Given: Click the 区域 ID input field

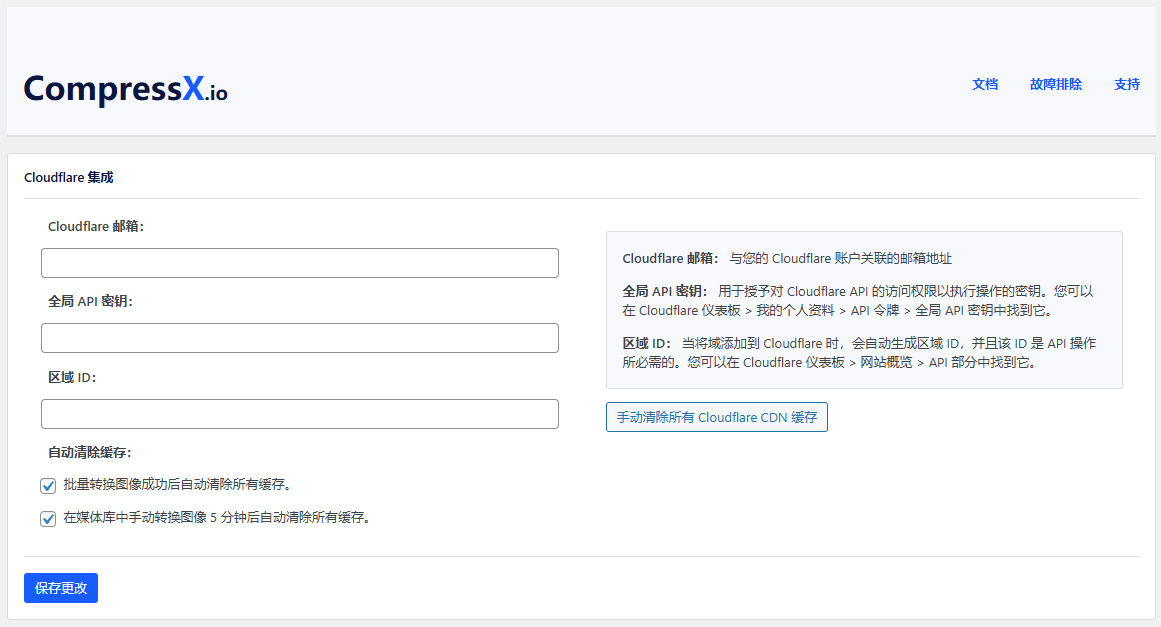Looking at the screenshot, I should point(299,414).
